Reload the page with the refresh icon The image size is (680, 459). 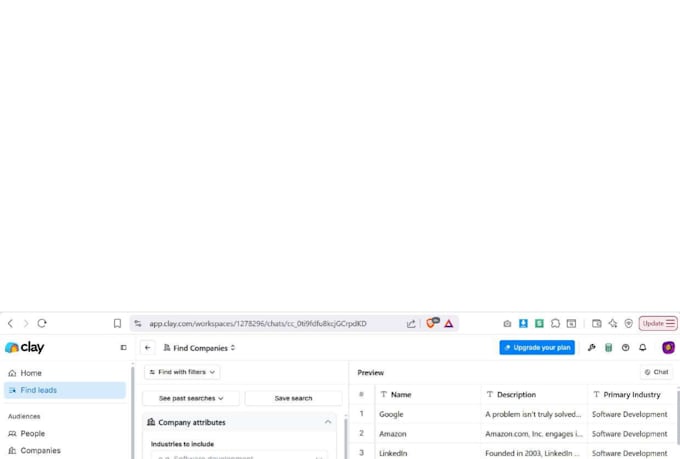pyautogui.click(x=42, y=323)
